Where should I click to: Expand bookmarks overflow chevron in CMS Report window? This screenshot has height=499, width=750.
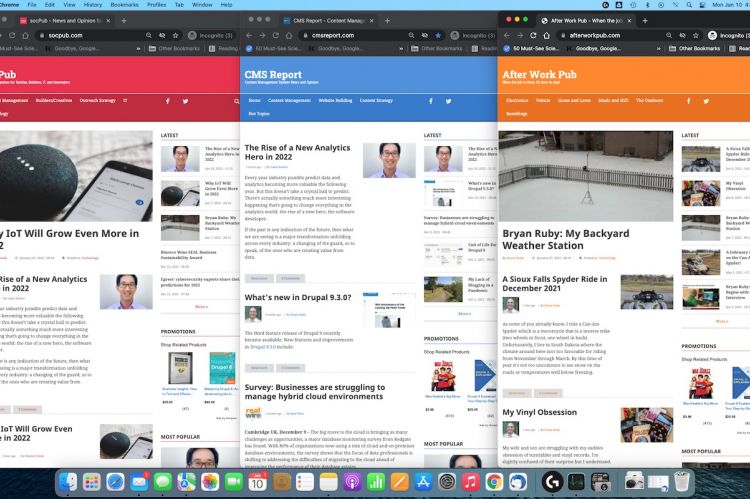pyautogui.click(x=401, y=48)
